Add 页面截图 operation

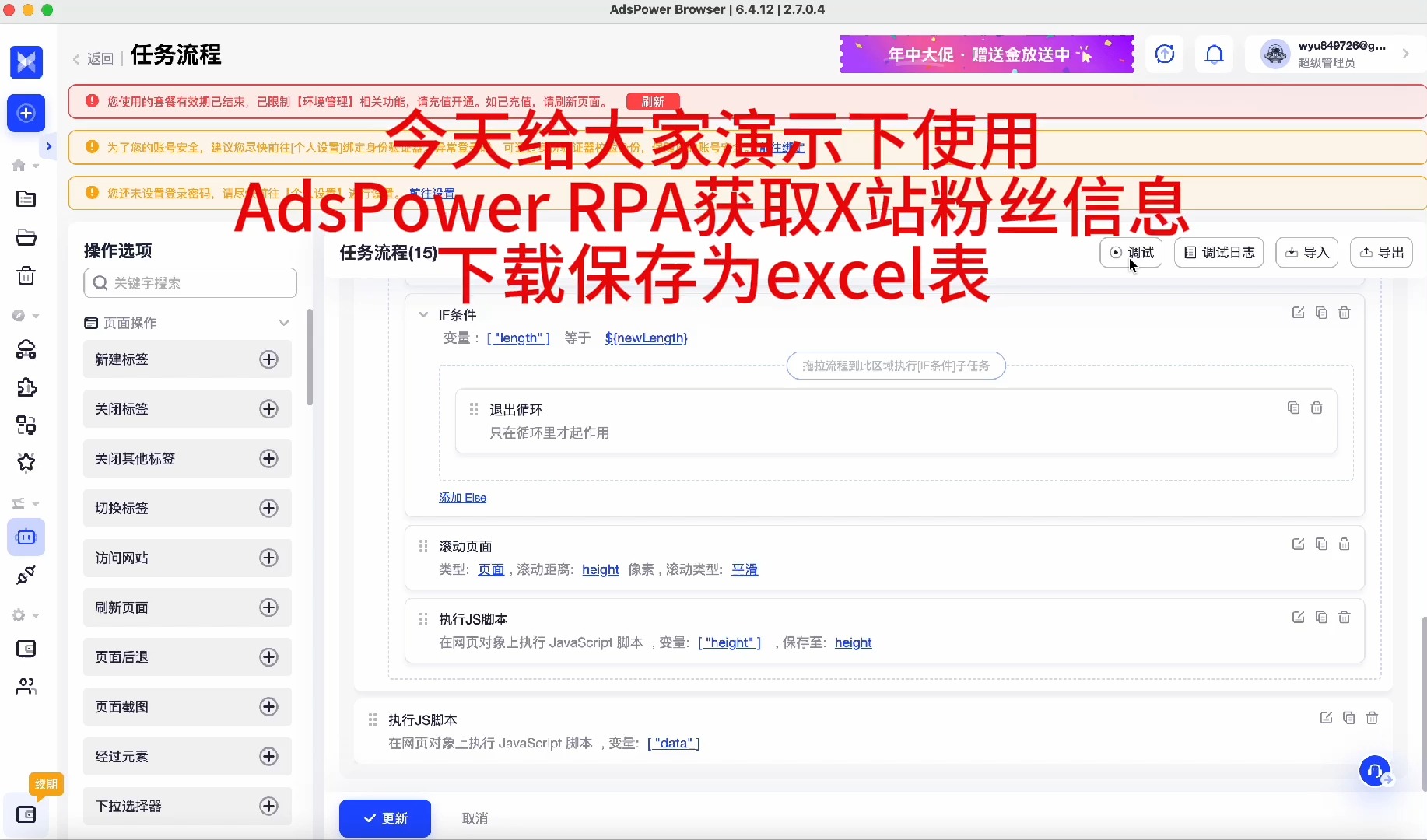coord(268,707)
